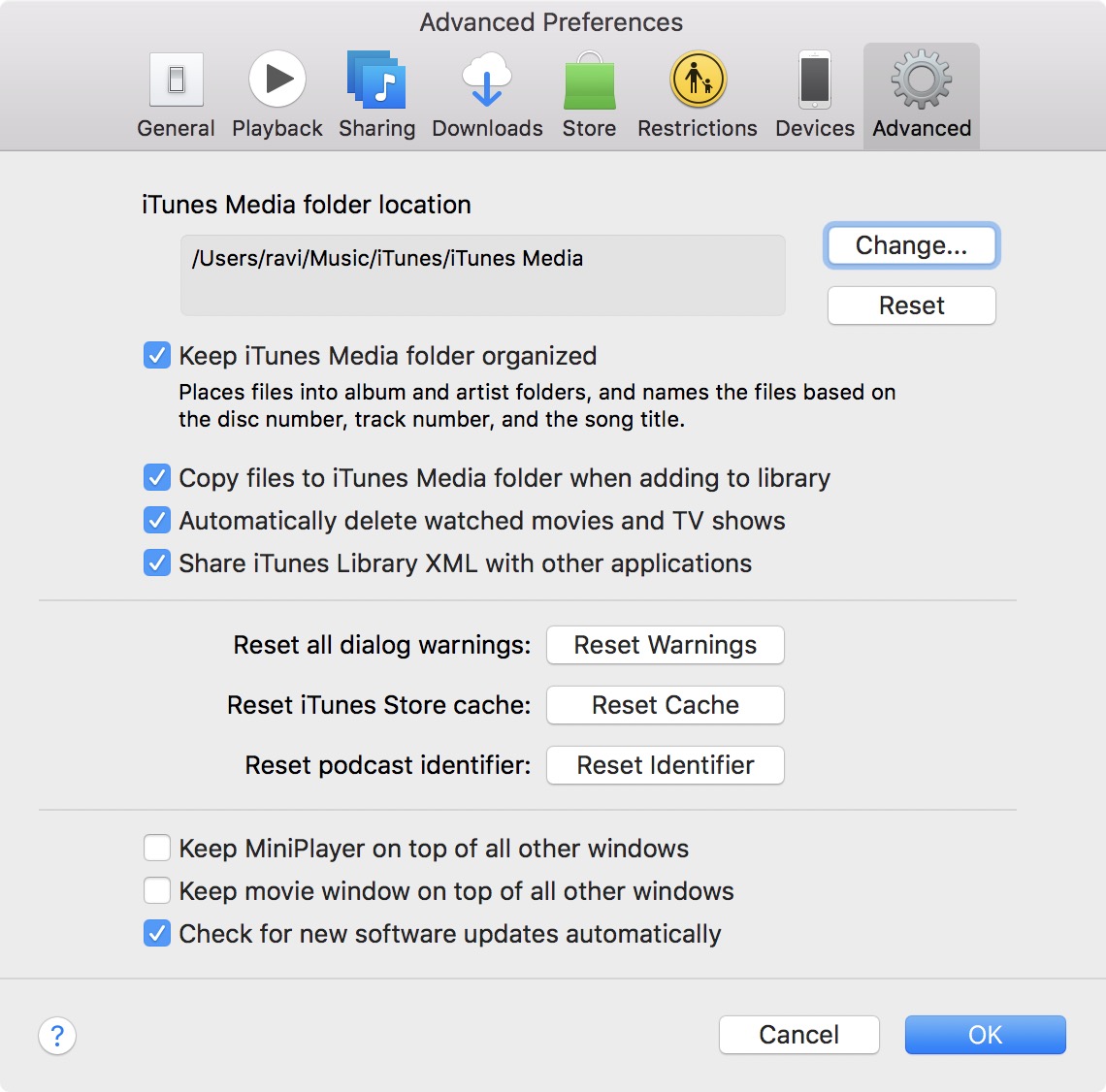Click the "iTunes Media folder location" heading
The width and height of the screenshot is (1106, 1092).
[x=307, y=205]
